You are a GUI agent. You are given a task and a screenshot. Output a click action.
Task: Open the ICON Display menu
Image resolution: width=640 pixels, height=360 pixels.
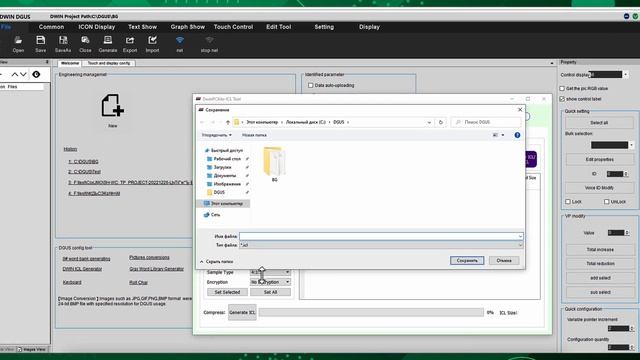(x=97, y=27)
